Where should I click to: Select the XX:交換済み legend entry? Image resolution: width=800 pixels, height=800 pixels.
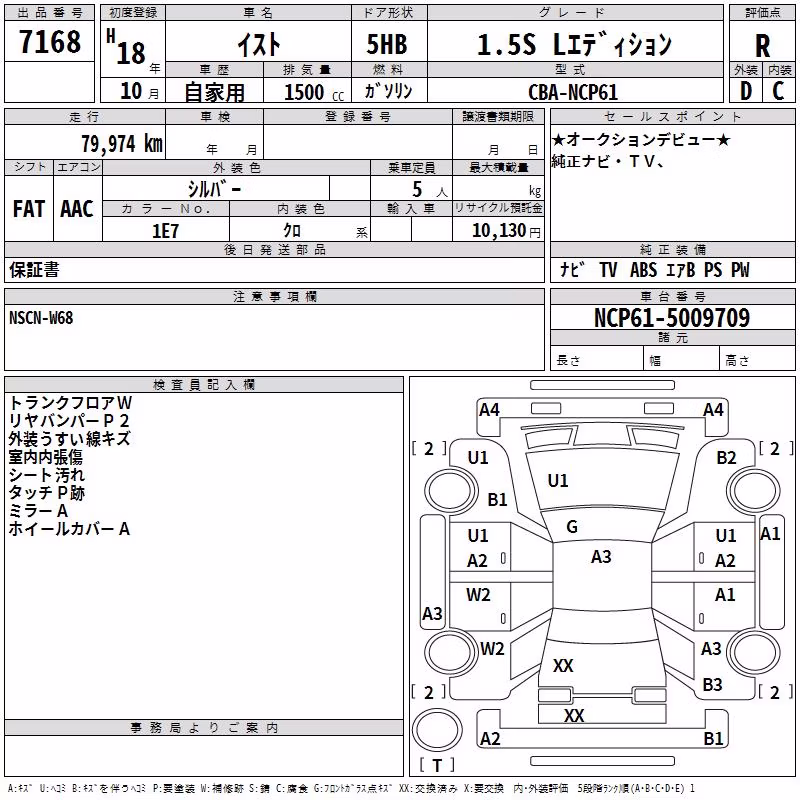click(x=428, y=788)
